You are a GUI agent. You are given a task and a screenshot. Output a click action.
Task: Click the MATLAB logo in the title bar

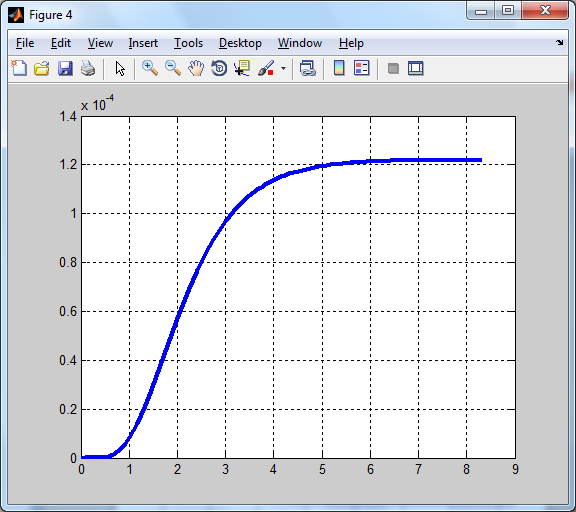(16, 15)
